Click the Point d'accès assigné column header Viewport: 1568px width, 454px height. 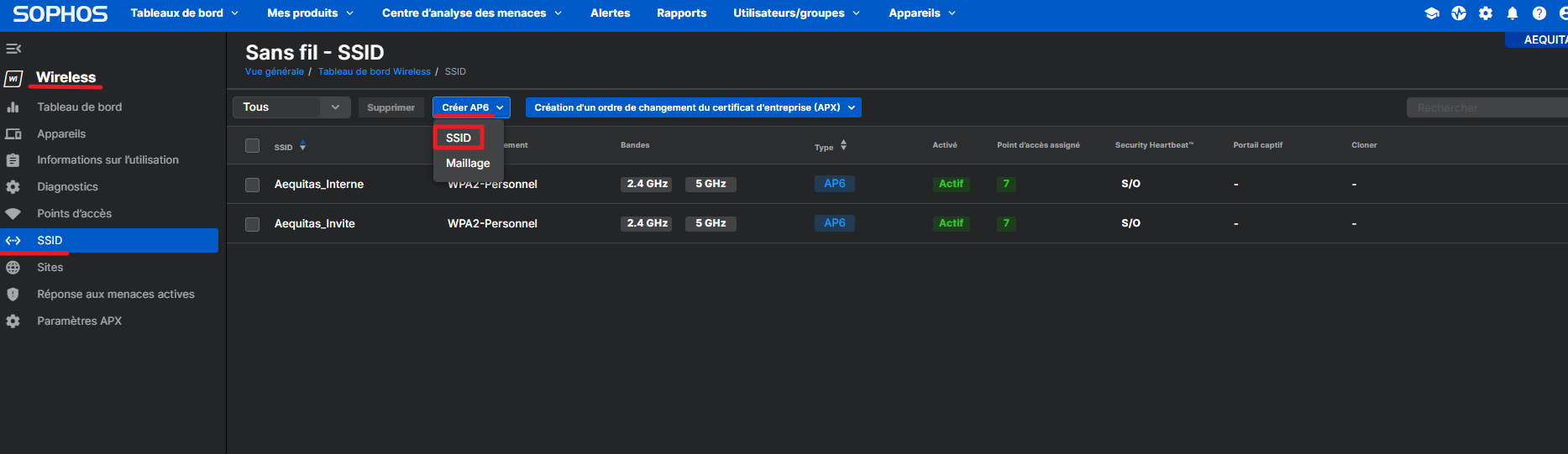(x=1038, y=145)
